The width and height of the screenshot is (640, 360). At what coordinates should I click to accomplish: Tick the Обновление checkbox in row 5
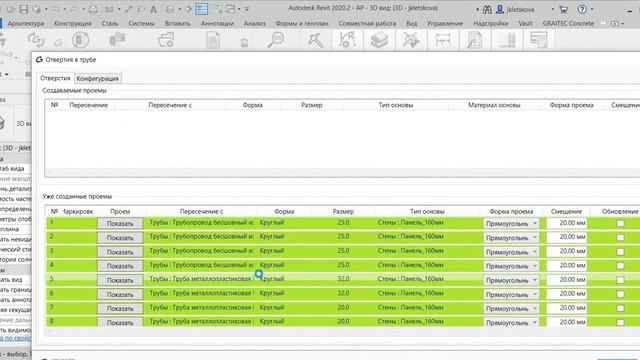point(620,280)
